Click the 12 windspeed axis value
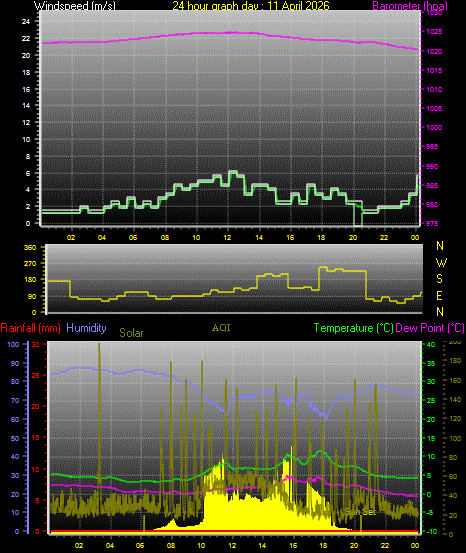466x553 pixels. pyautogui.click(x=26, y=123)
